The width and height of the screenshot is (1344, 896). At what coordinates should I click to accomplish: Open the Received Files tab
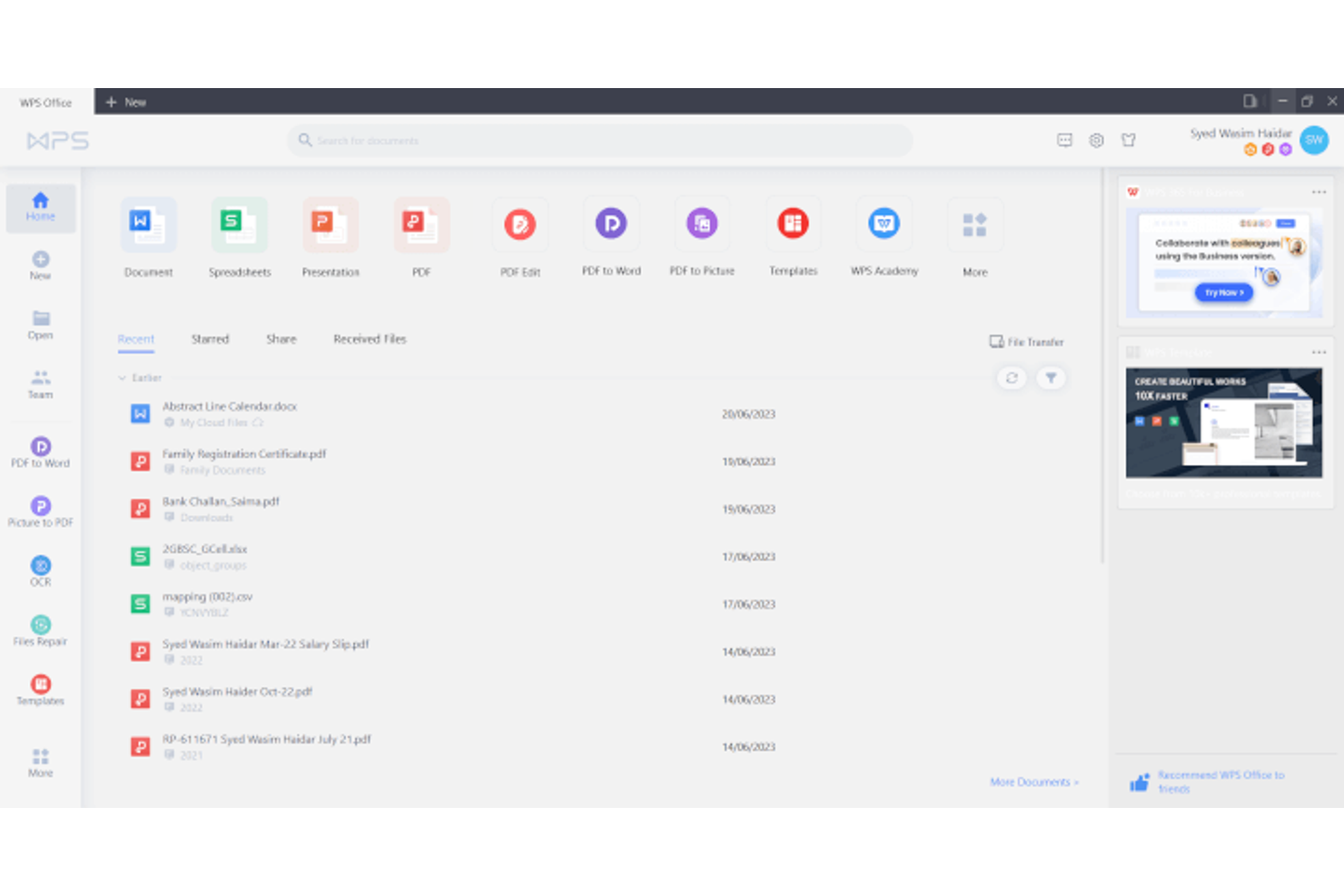coord(369,339)
